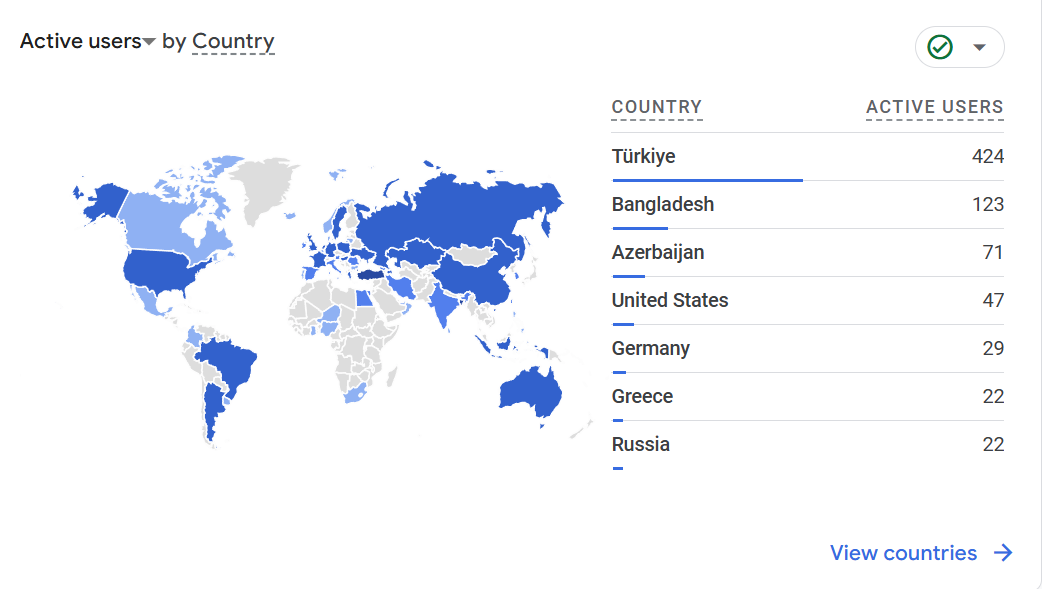This screenshot has height=589, width=1042.
Task: Click the green checkmark status icon
Action: click(x=940, y=47)
